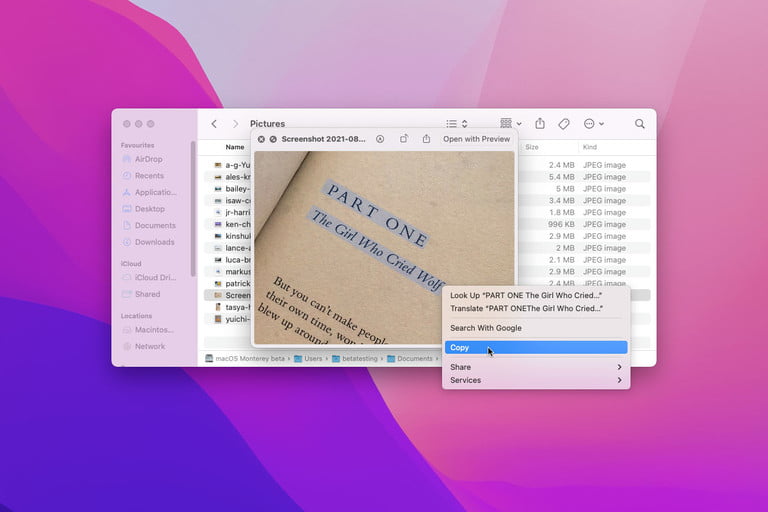Click the Finder toolbar Share icon

point(540,123)
